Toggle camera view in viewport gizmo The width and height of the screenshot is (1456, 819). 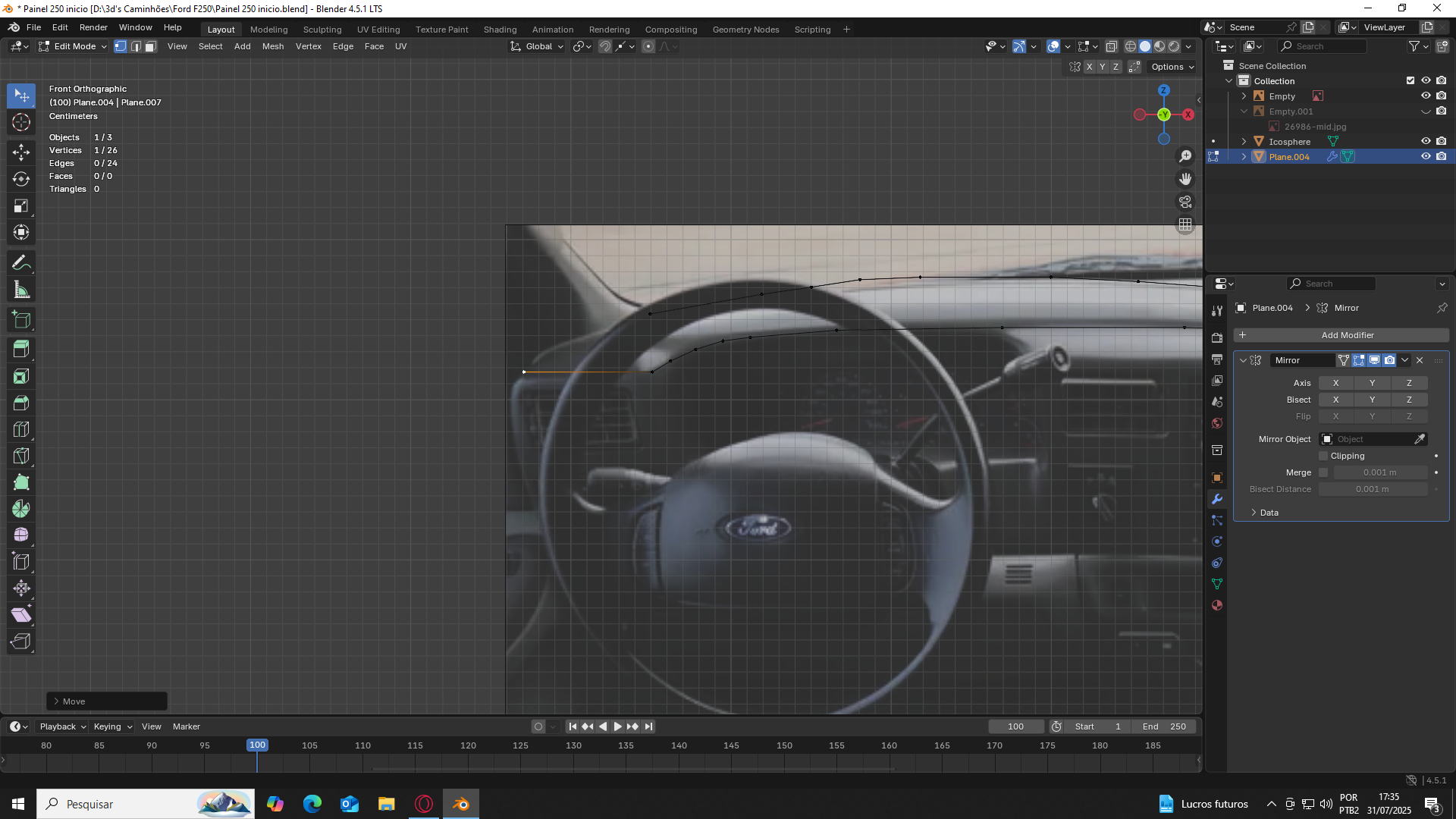tap(1185, 202)
